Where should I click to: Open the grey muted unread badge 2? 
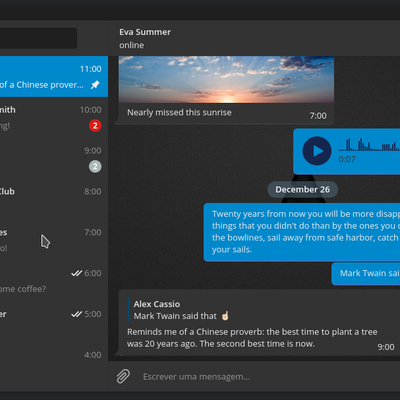(x=95, y=166)
